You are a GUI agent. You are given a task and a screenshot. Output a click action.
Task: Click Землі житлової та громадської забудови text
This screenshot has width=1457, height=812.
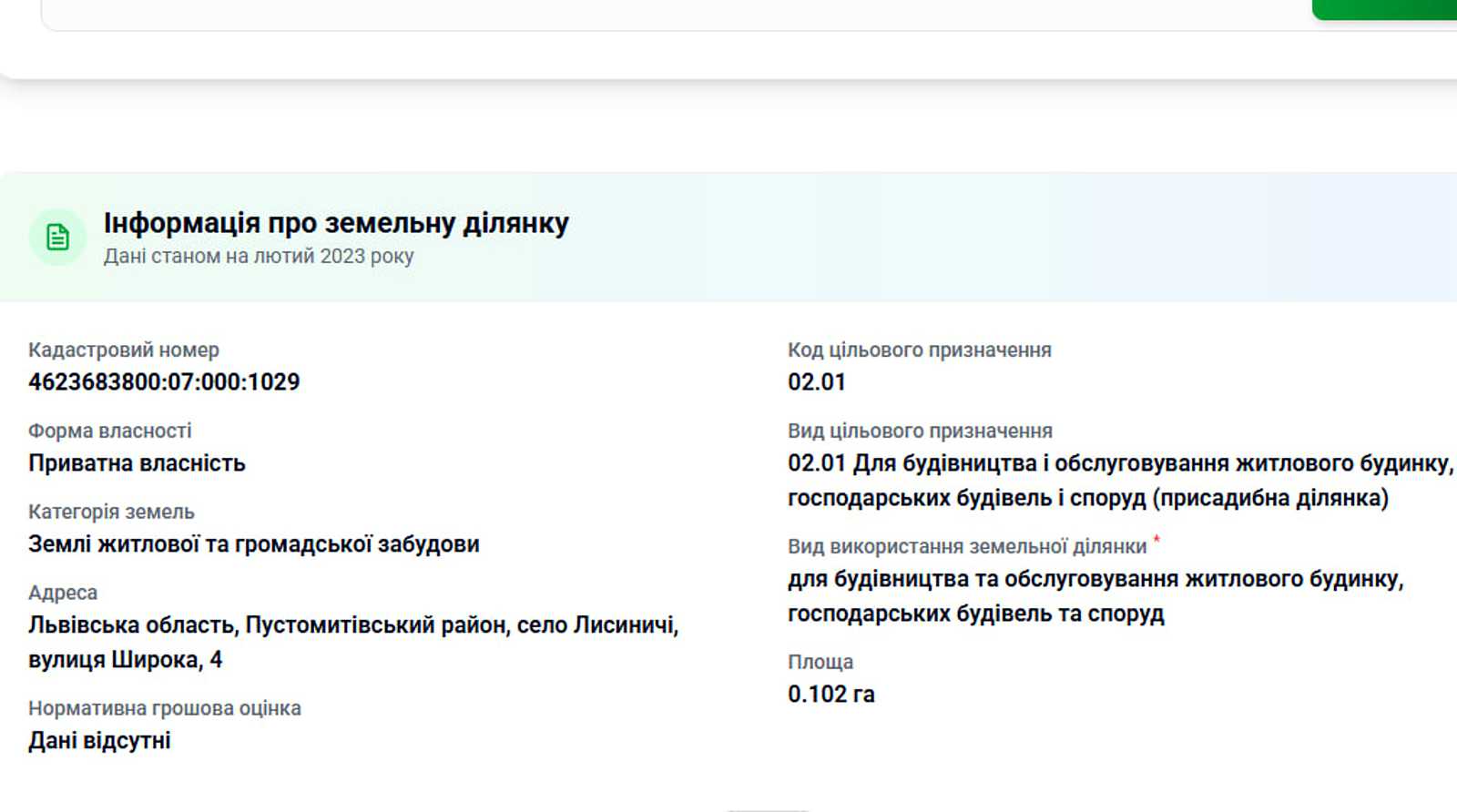[254, 544]
